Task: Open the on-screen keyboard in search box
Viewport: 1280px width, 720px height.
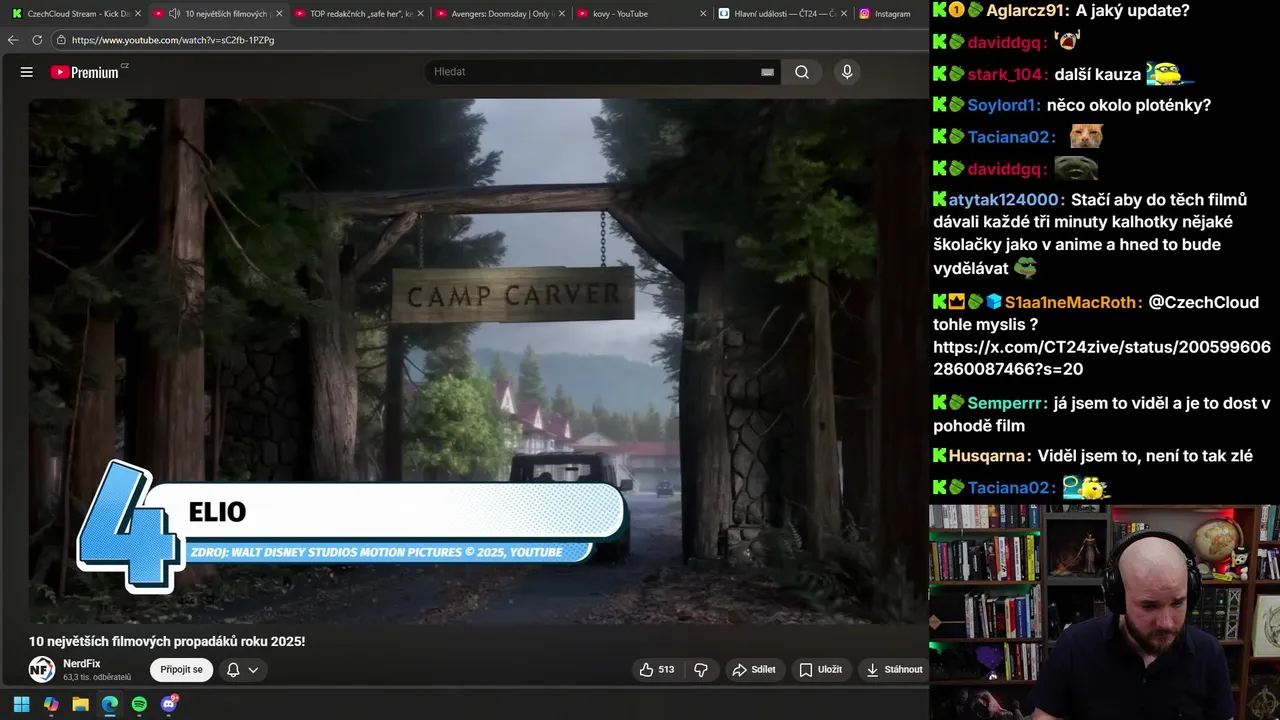Action: coord(767,72)
